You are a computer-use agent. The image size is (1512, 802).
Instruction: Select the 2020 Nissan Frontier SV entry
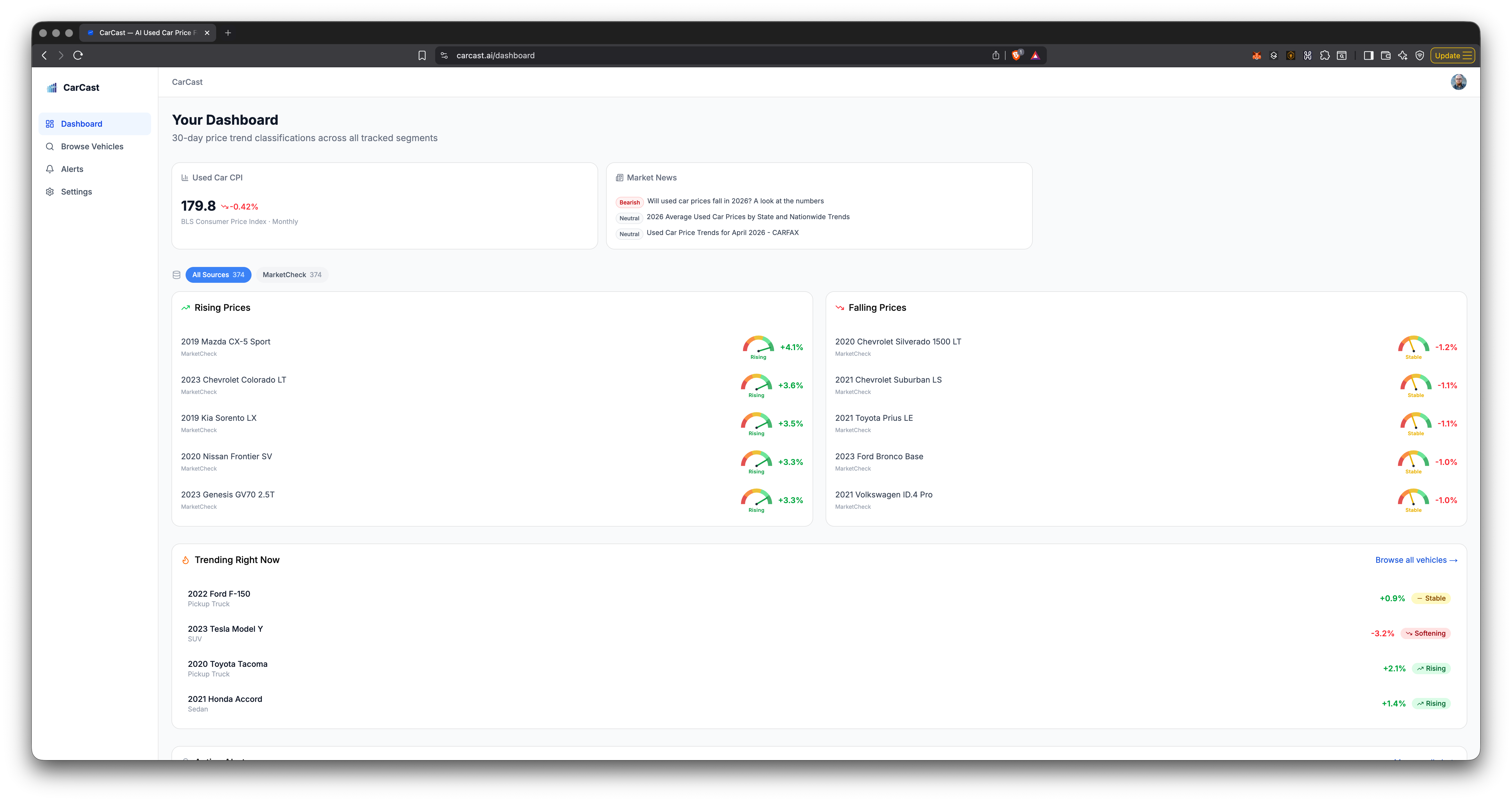click(492, 462)
